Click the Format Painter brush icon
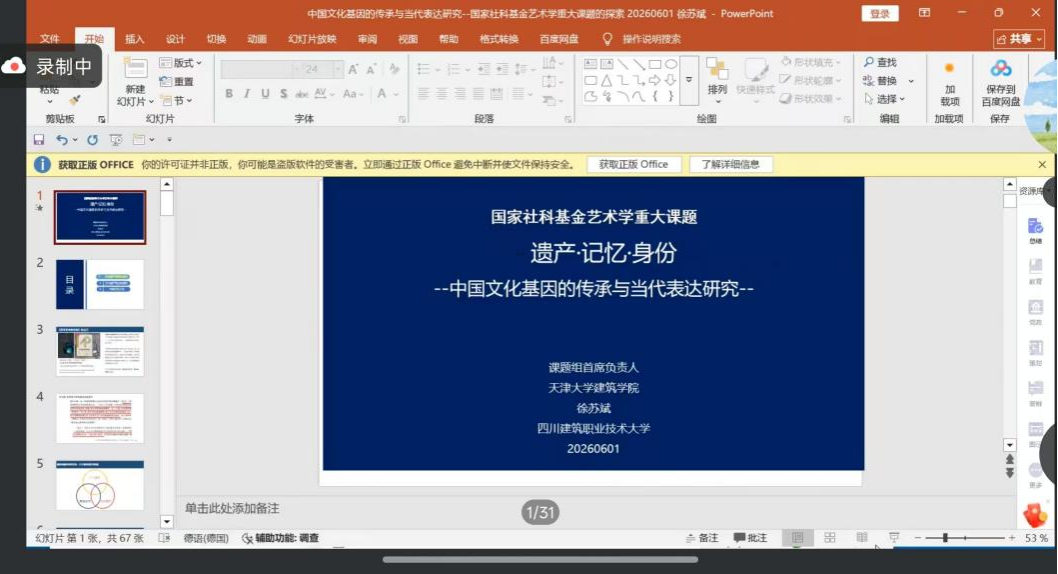The image size is (1058, 574). click(x=74, y=101)
